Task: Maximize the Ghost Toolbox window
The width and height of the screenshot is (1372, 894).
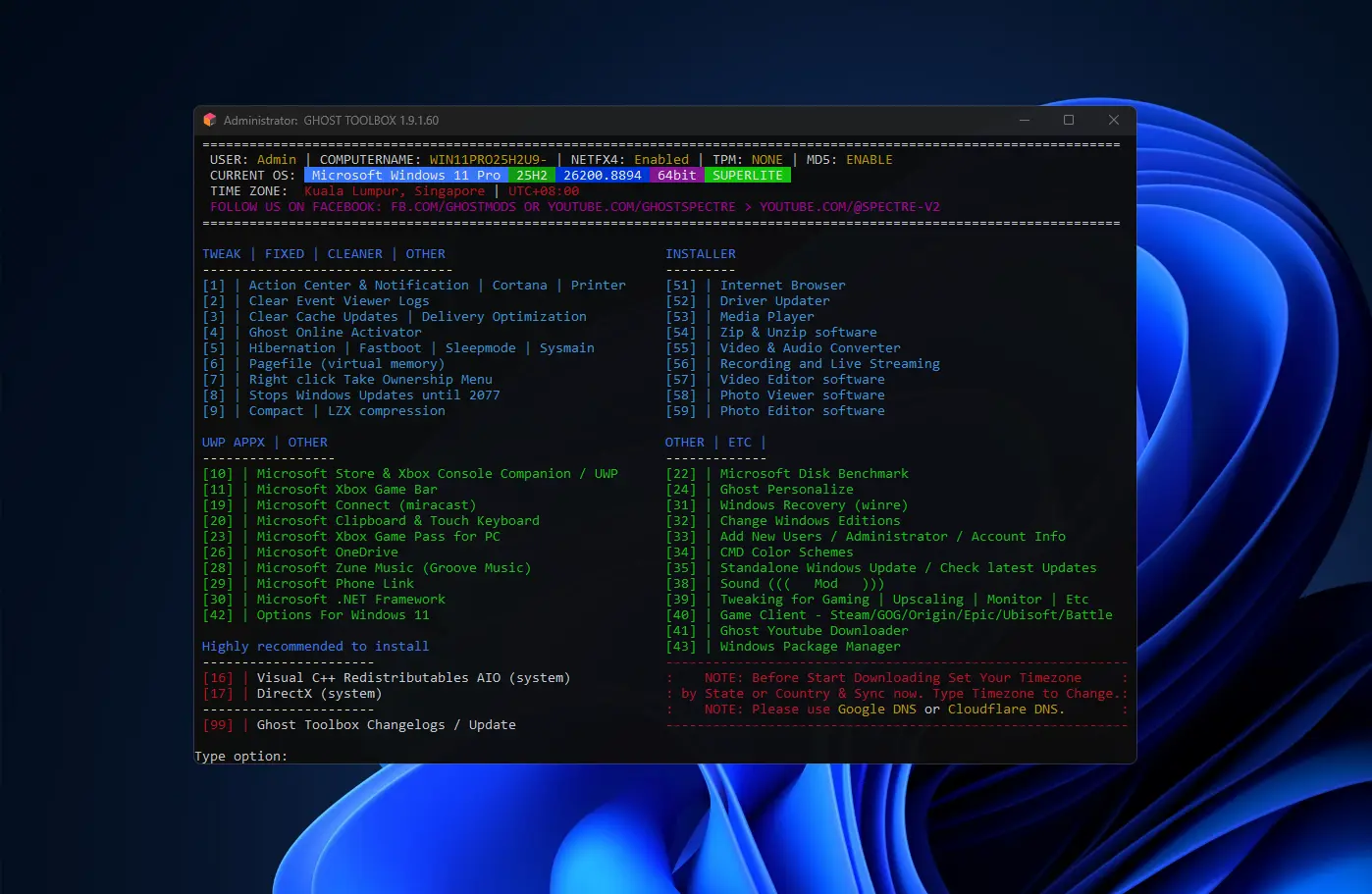Action: [x=1069, y=120]
